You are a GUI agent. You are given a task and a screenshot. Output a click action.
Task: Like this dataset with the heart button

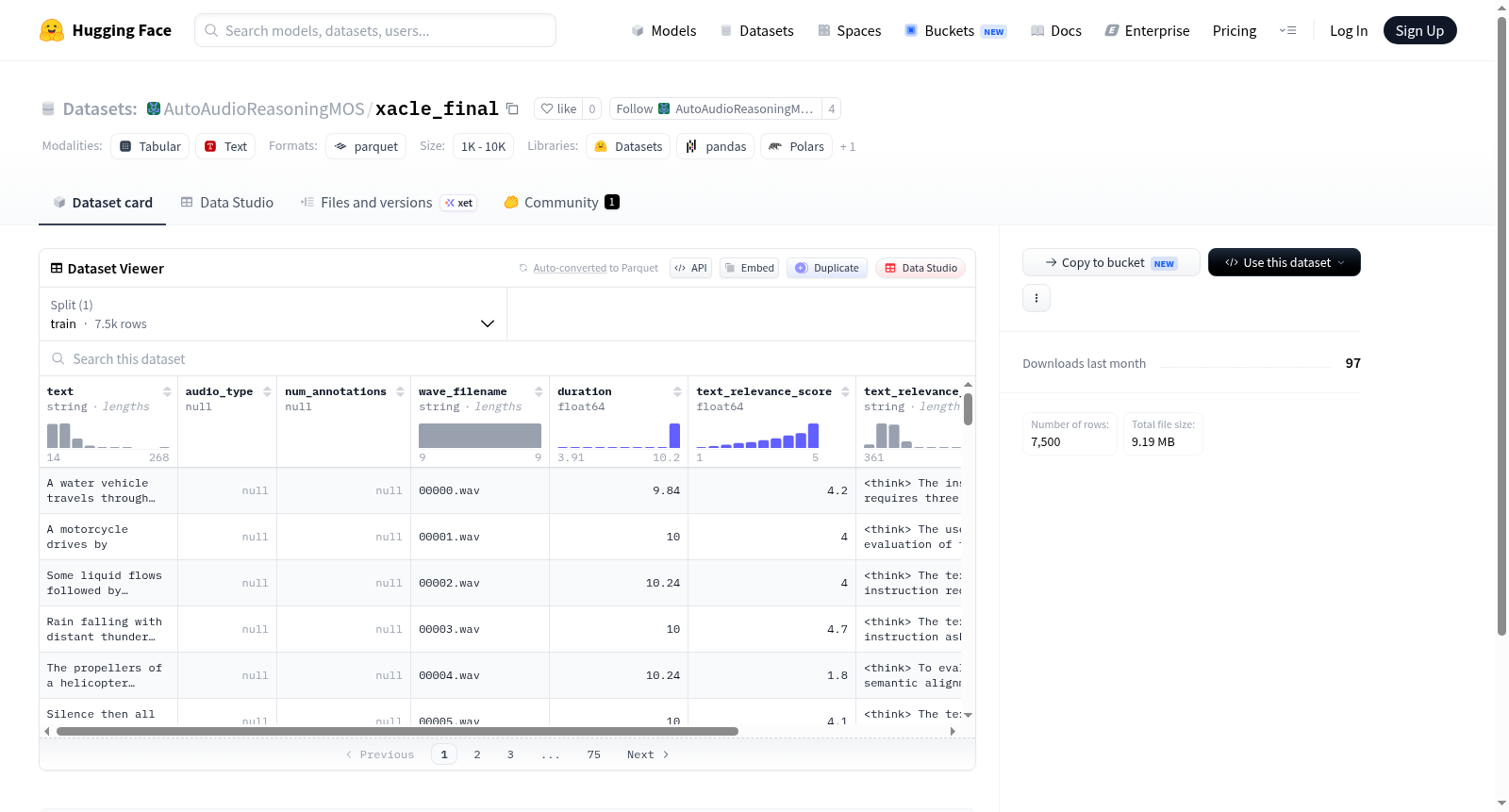558,108
